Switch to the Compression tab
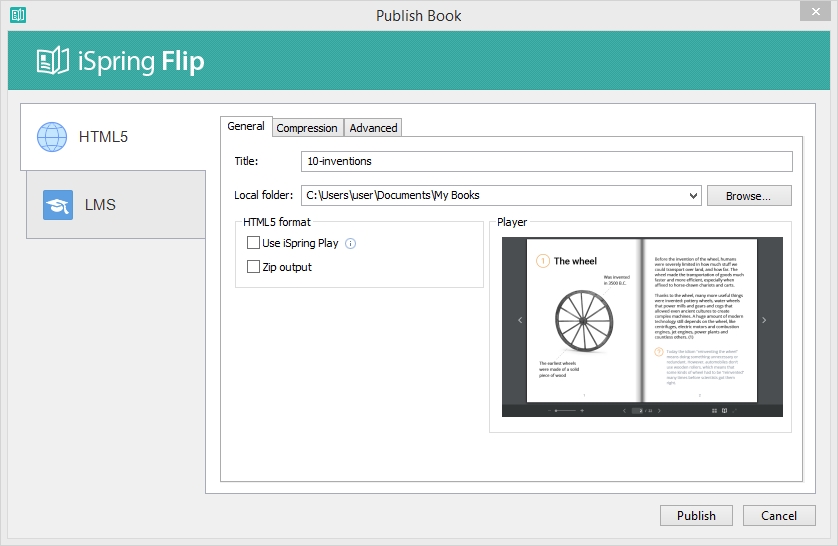The image size is (838, 546). click(307, 128)
